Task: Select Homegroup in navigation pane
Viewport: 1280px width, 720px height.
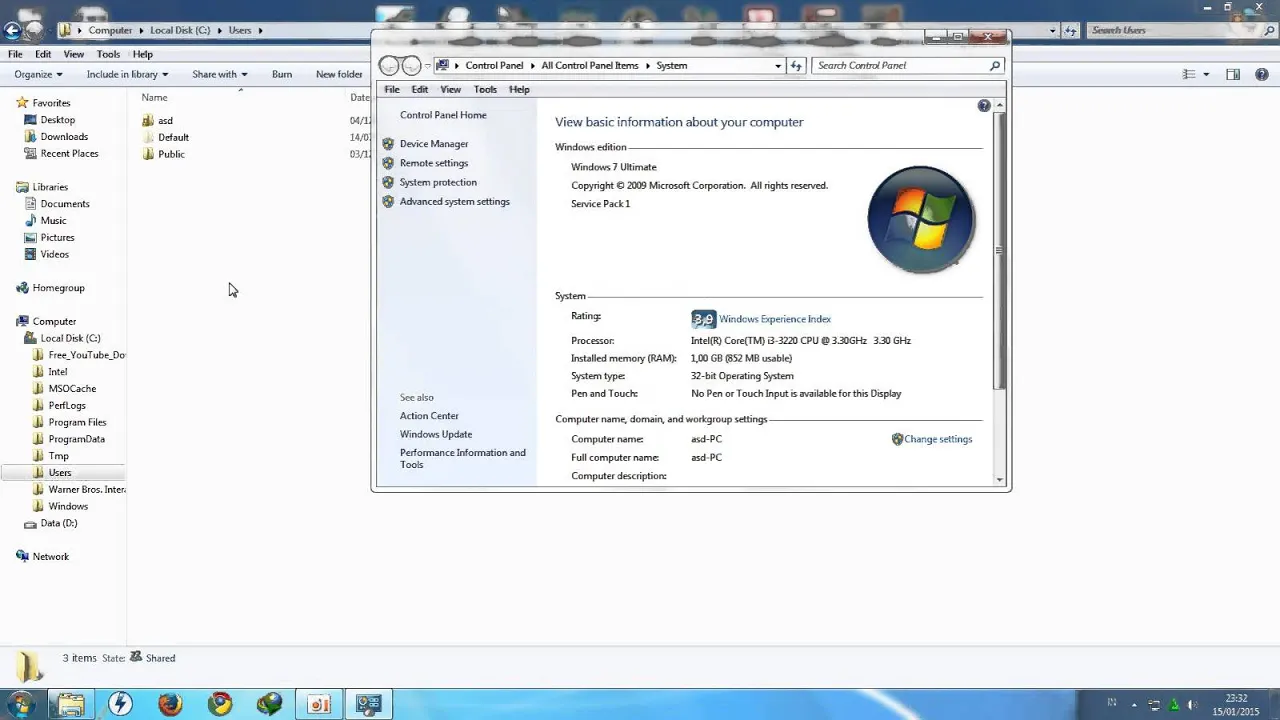Action: point(58,288)
